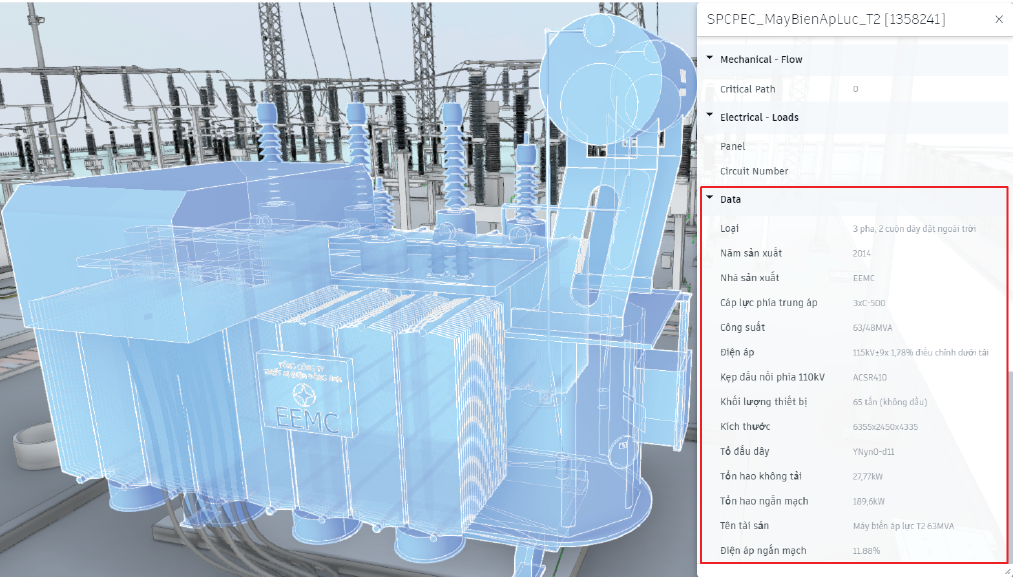Click the 27,77kW value
This screenshot has width=1013, height=577.
(x=868, y=477)
